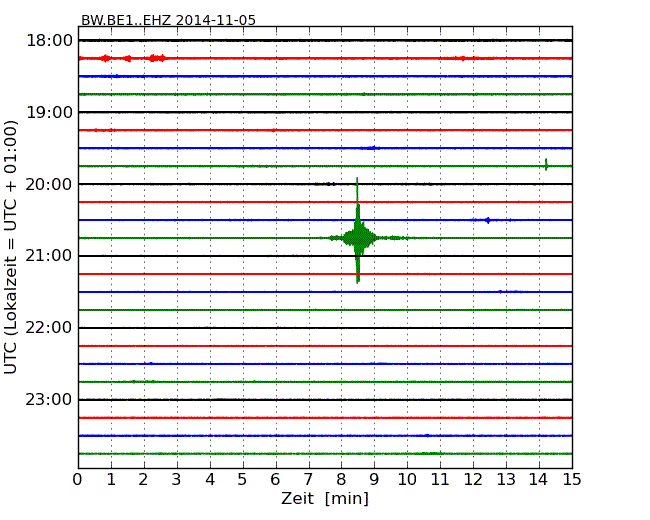650x520 pixels.
Task: Click the x-axis tick label 0
Action: 78,479
